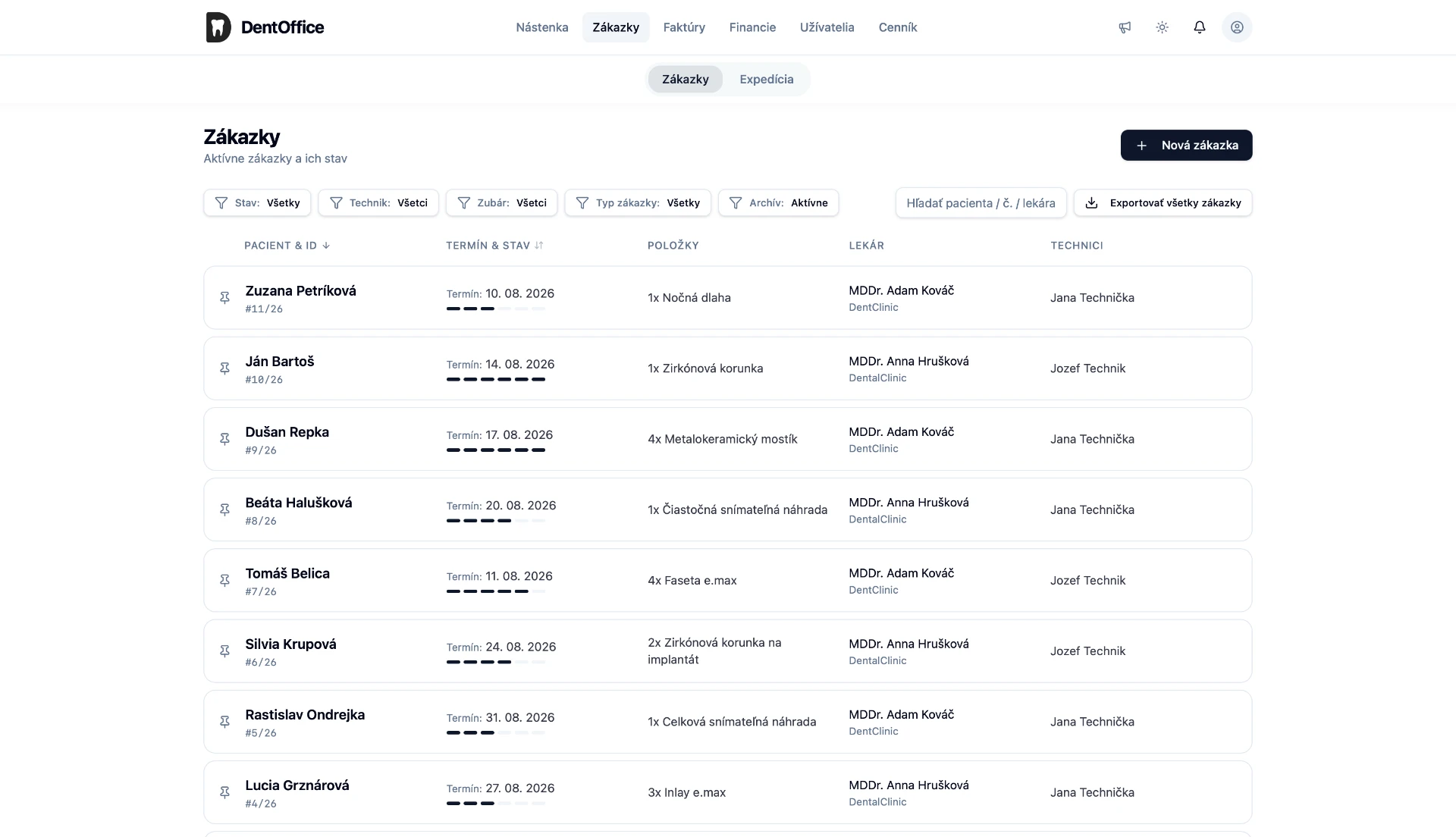Open user profile avatar icon
Viewport: 1456px width, 837px height.
(1237, 27)
